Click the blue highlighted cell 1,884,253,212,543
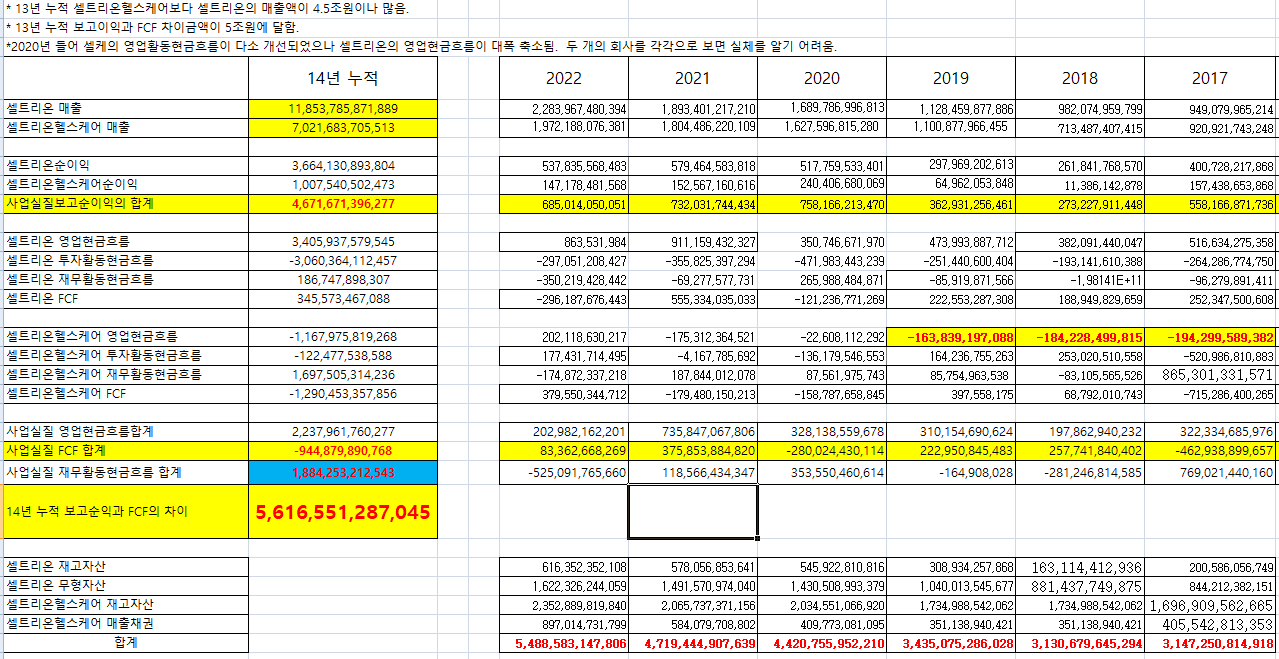 tap(343, 472)
